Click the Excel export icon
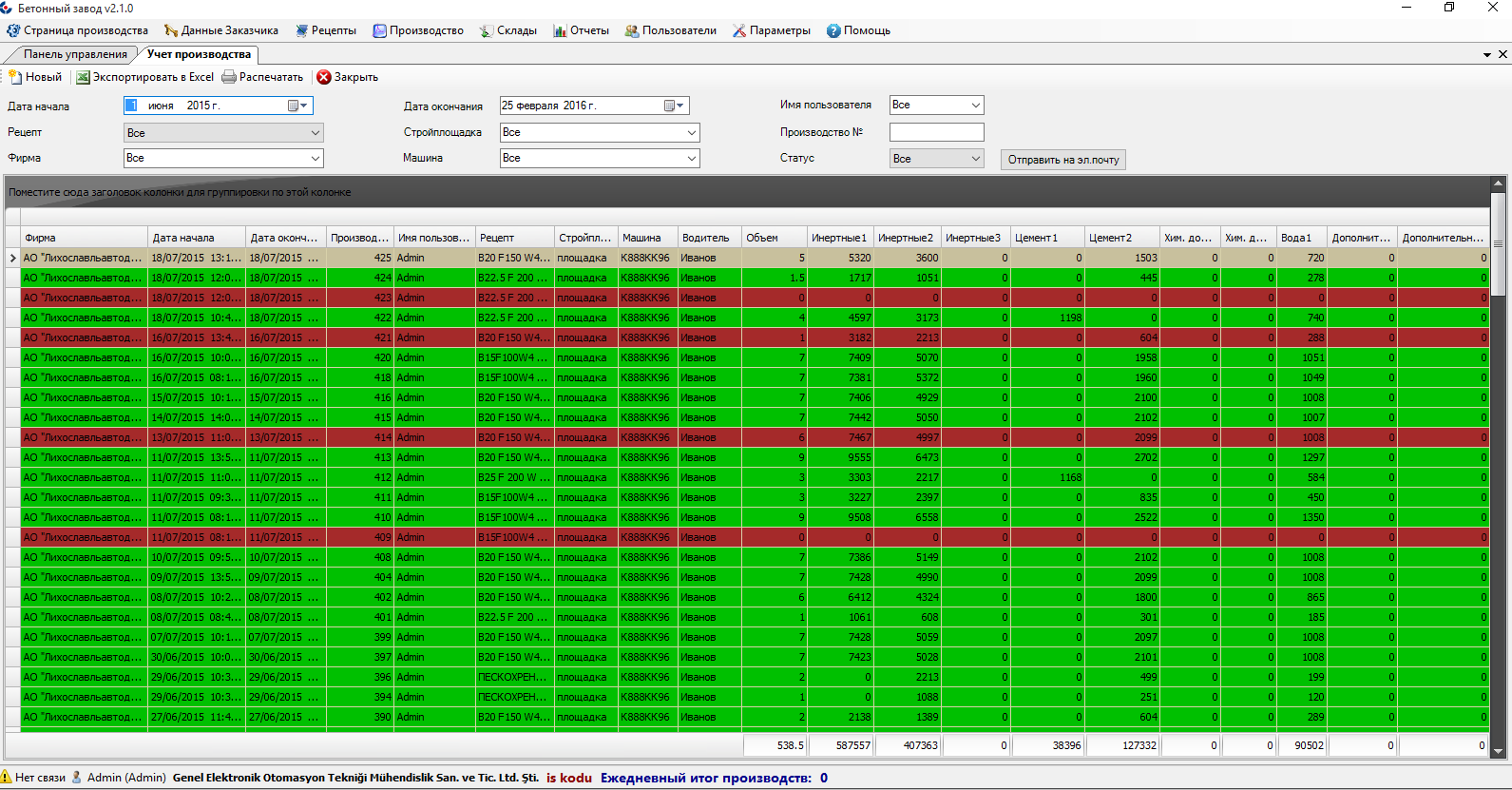This screenshot has width=1512, height=790. pyautogui.click(x=84, y=77)
